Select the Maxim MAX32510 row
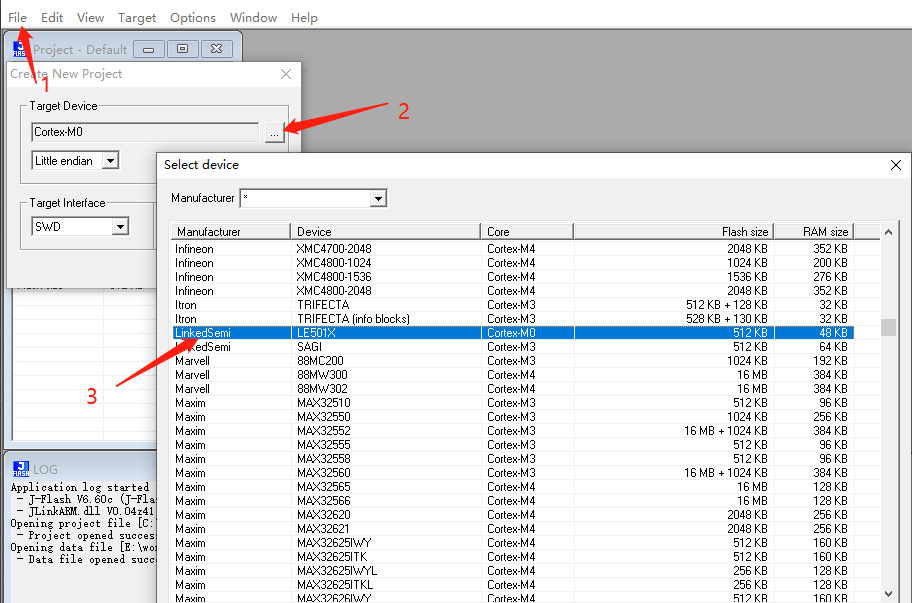The width and height of the screenshot is (912, 603). 514,403
